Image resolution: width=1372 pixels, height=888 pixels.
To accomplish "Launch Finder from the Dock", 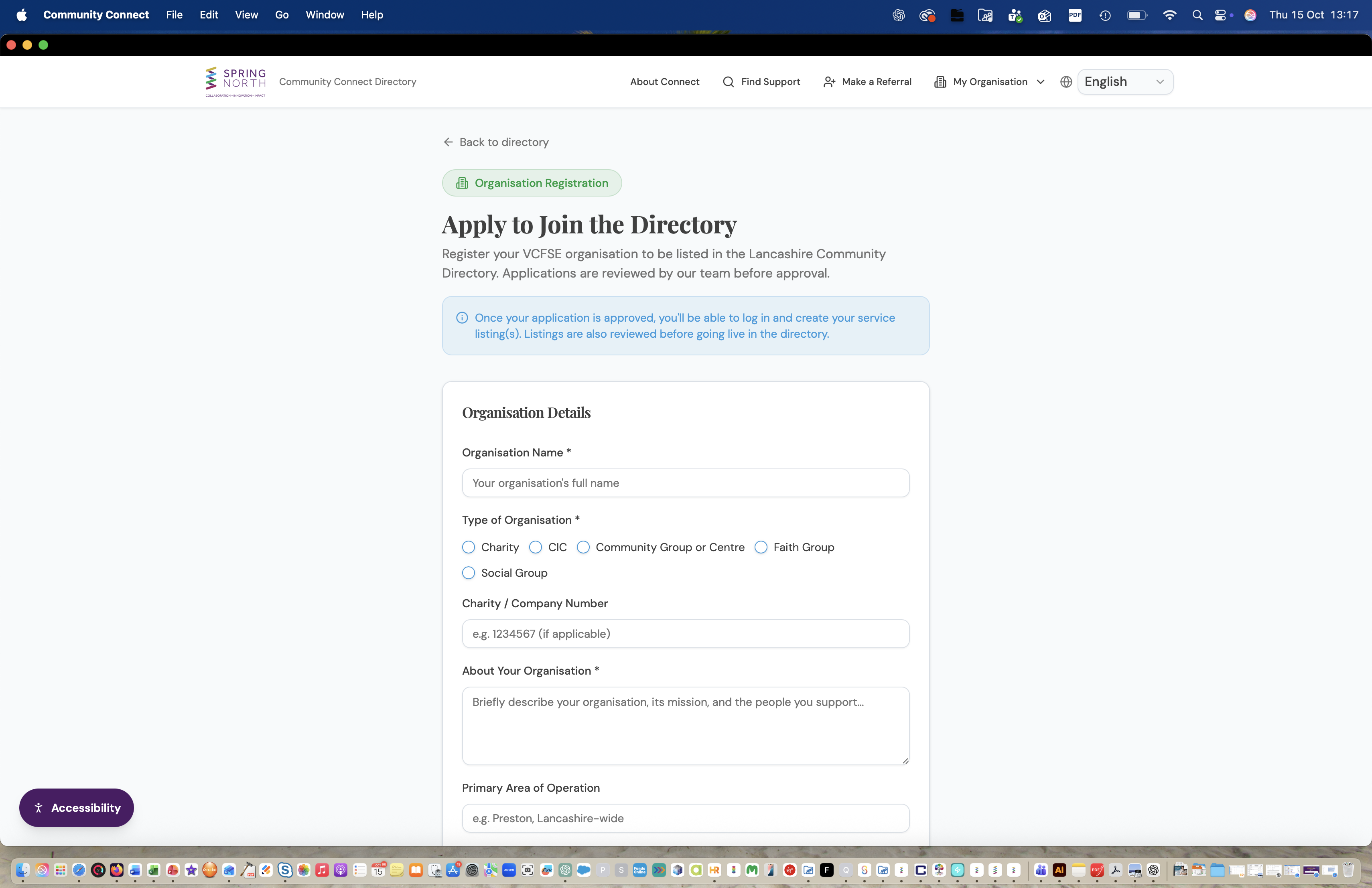I will click(23, 870).
